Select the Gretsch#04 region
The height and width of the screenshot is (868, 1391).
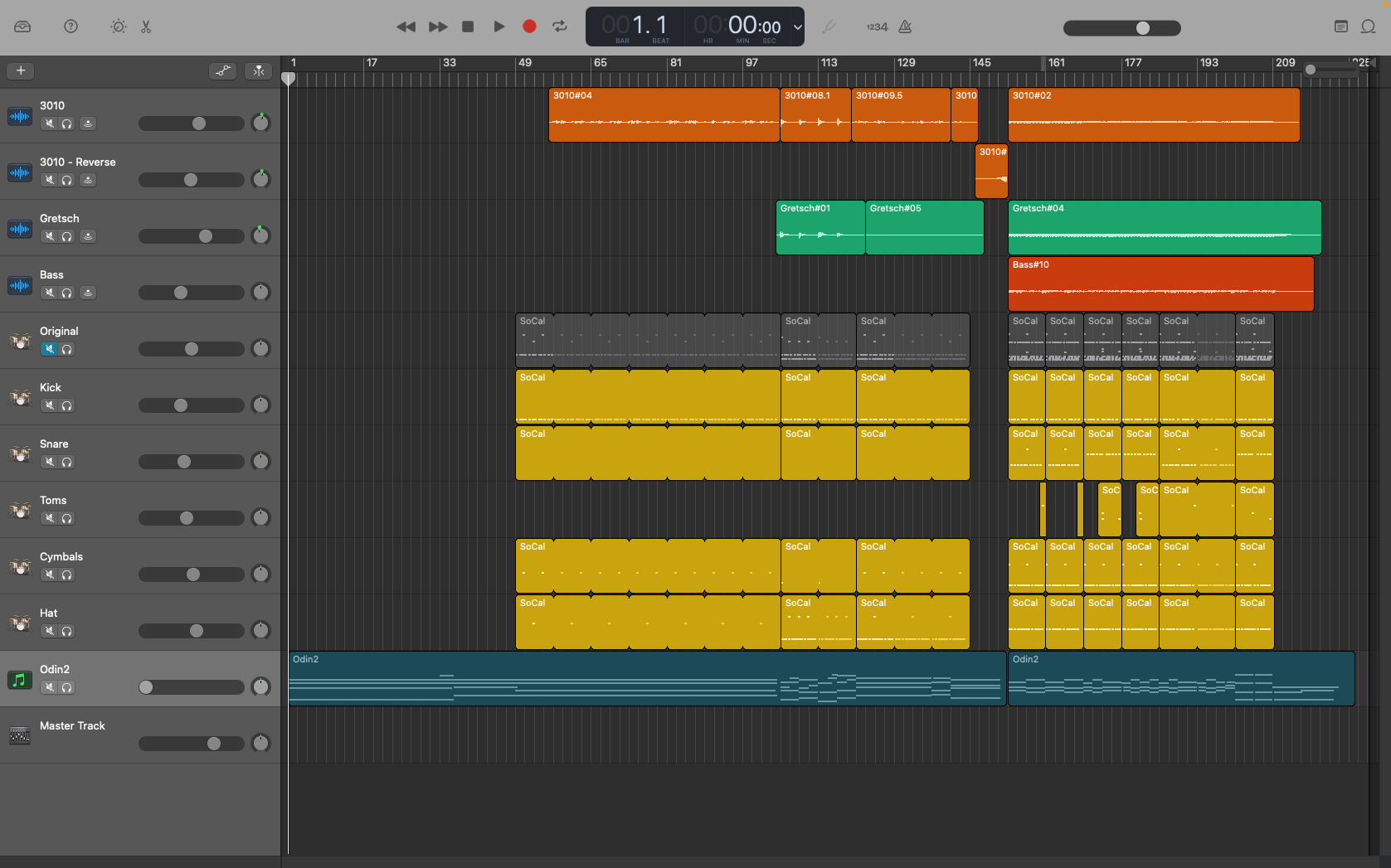pyautogui.click(x=1165, y=228)
